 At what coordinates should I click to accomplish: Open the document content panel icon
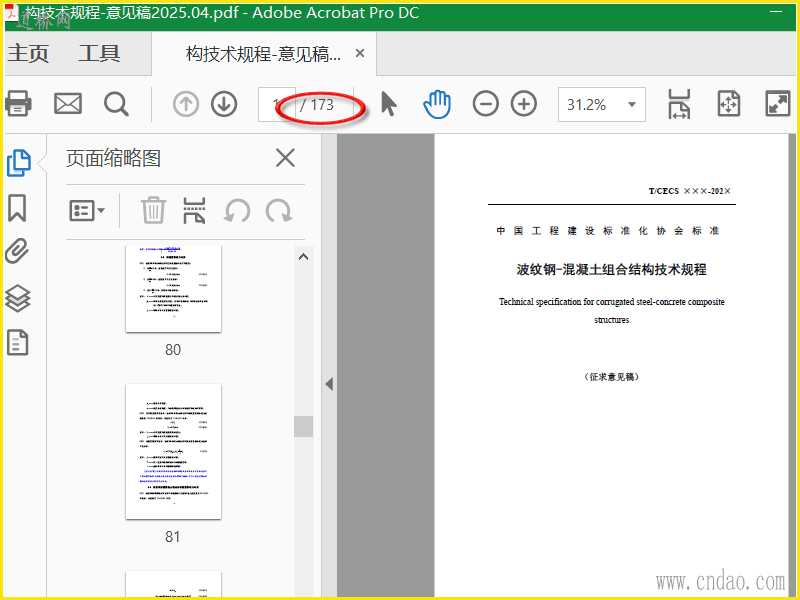[x=17, y=342]
